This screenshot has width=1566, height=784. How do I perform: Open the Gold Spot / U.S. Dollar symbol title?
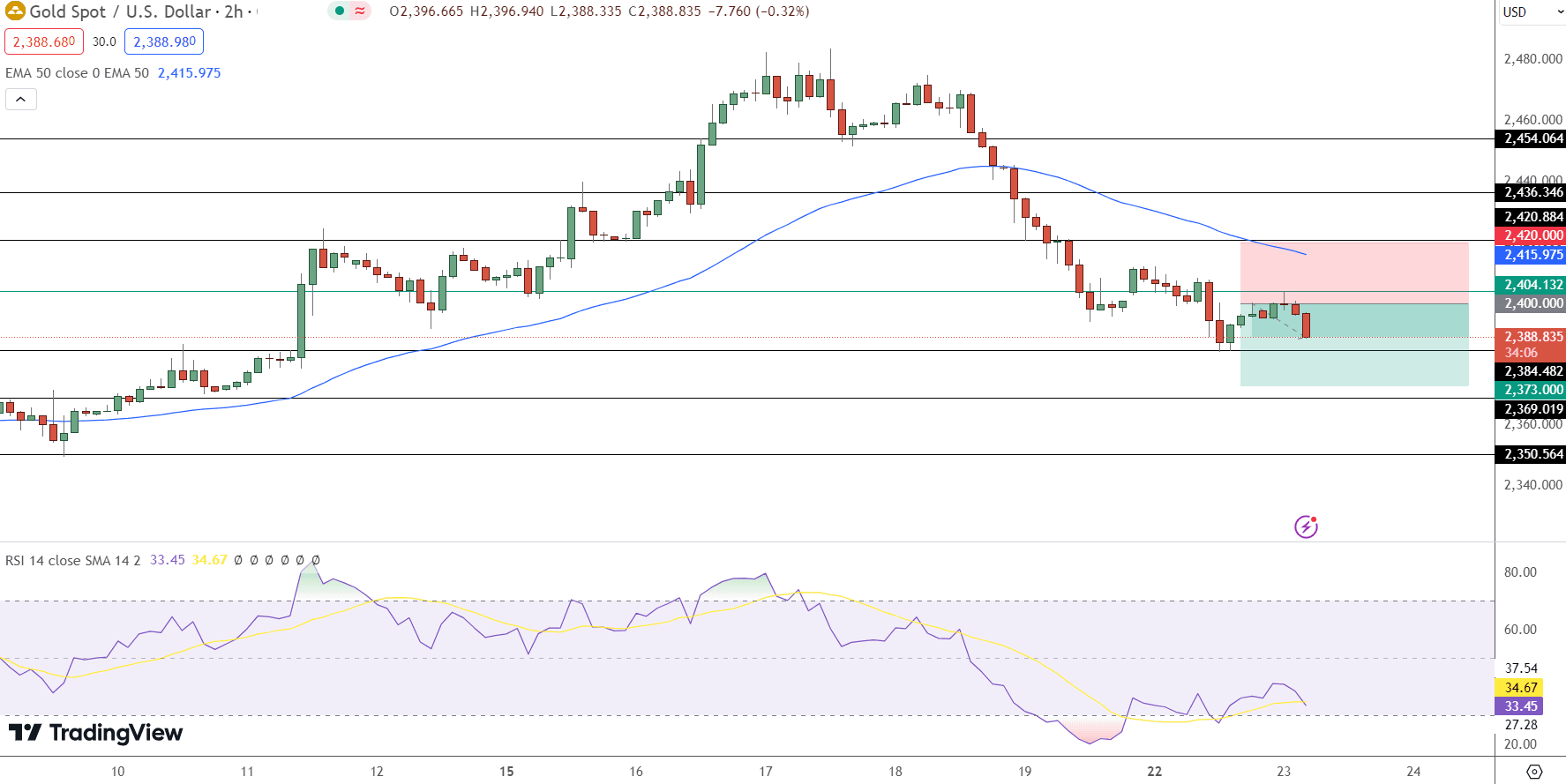tap(120, 11)
